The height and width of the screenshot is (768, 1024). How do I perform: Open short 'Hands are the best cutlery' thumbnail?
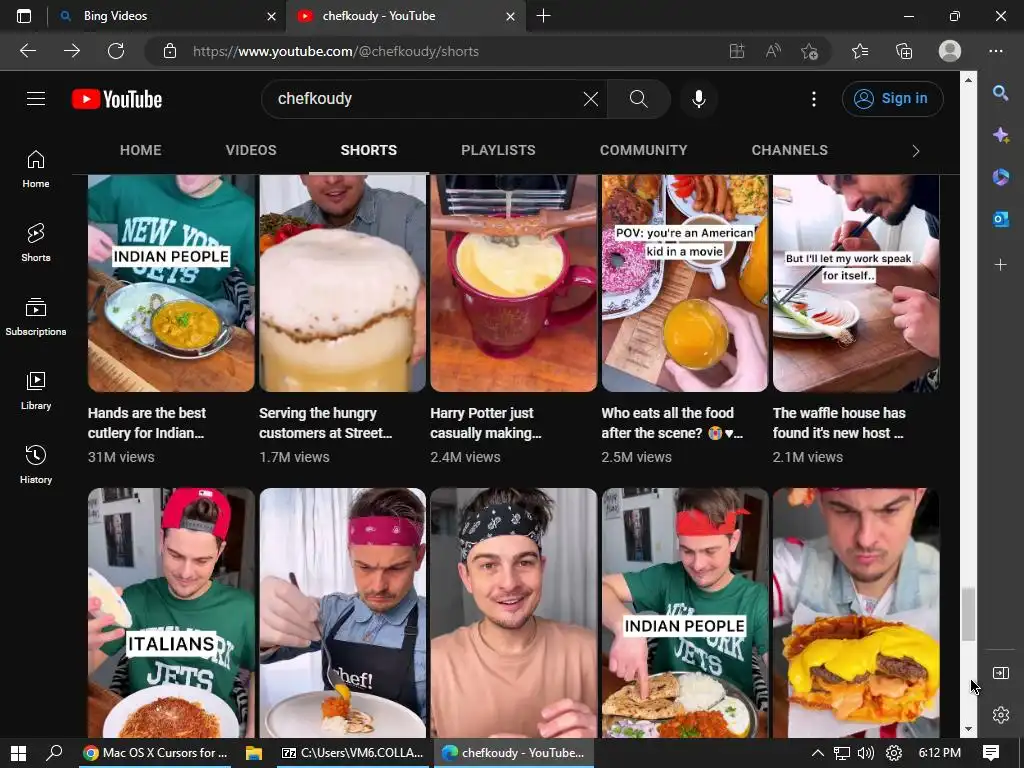click(x=171, y=283)
